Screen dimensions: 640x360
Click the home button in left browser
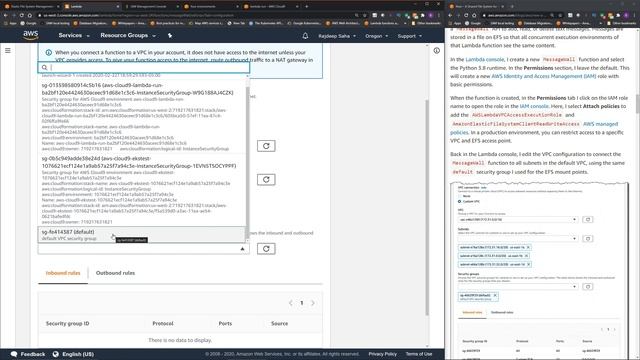29,15
